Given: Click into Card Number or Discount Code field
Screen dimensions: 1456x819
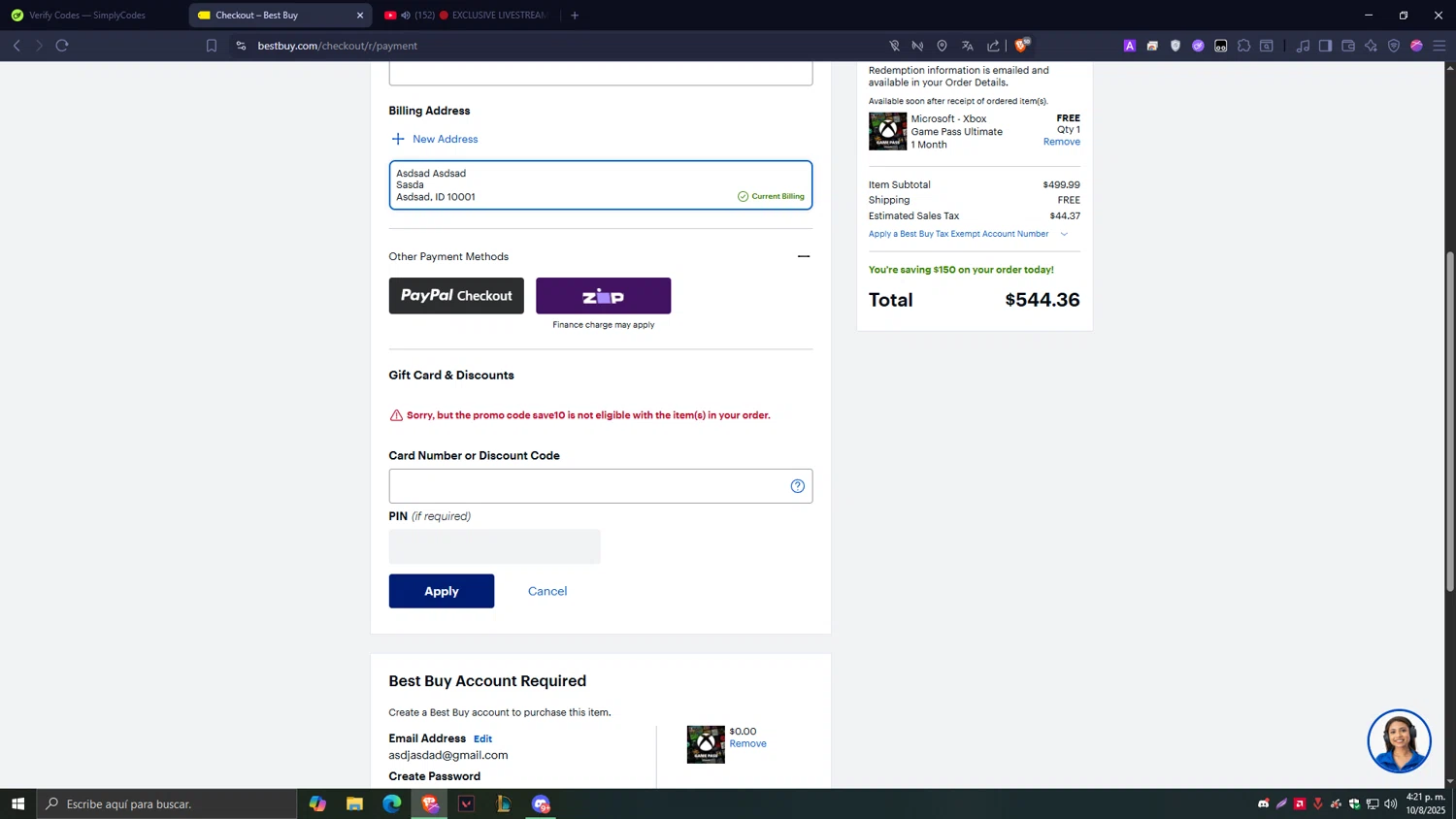Looking at the screenshot, I should tap(601, 486).
